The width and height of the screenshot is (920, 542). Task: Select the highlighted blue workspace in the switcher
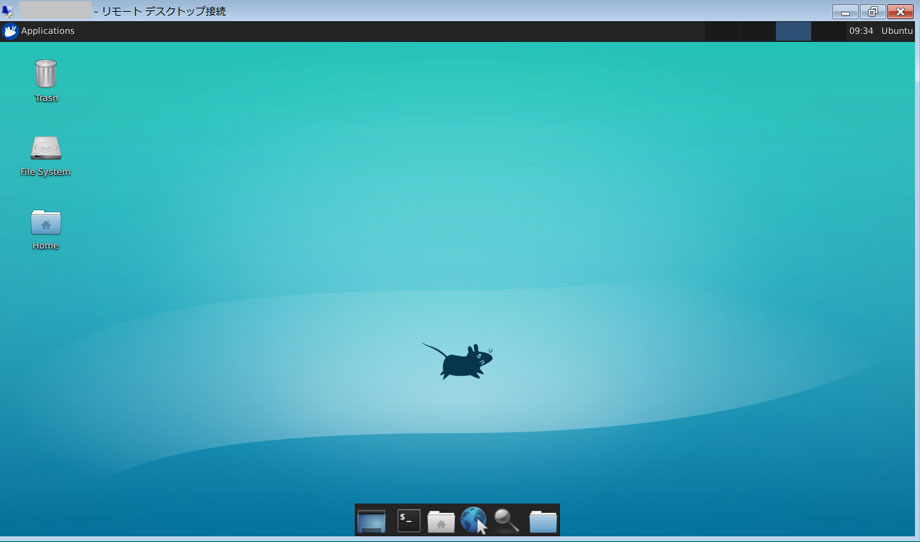[793, 31]
